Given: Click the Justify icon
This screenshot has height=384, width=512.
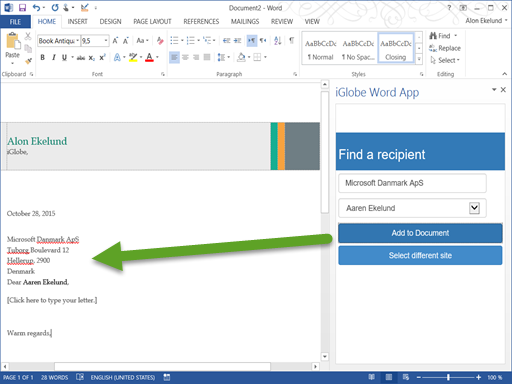Looking at the screenshot, I should click(207, 57).
